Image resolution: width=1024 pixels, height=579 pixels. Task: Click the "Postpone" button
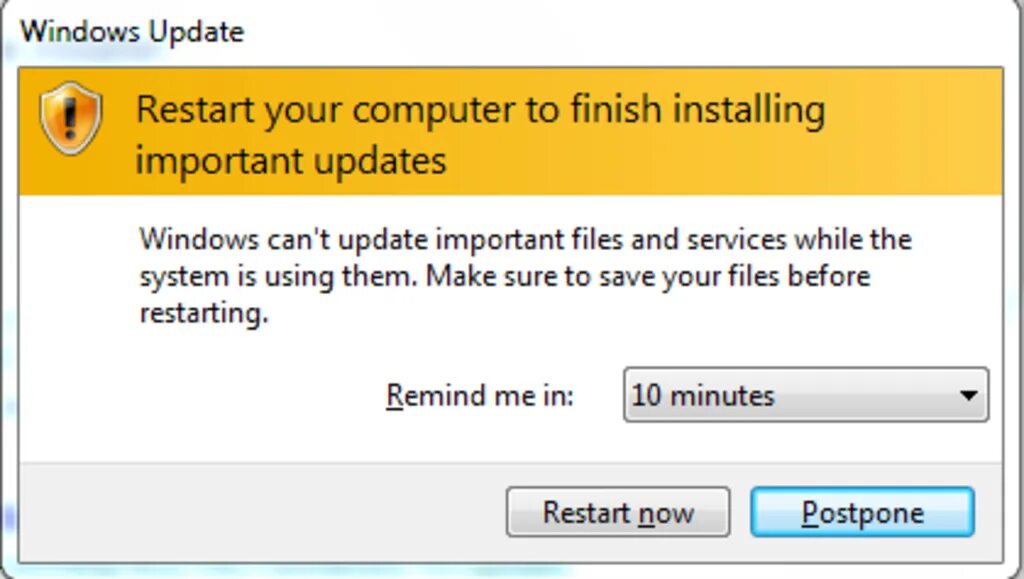pos(862,512)
